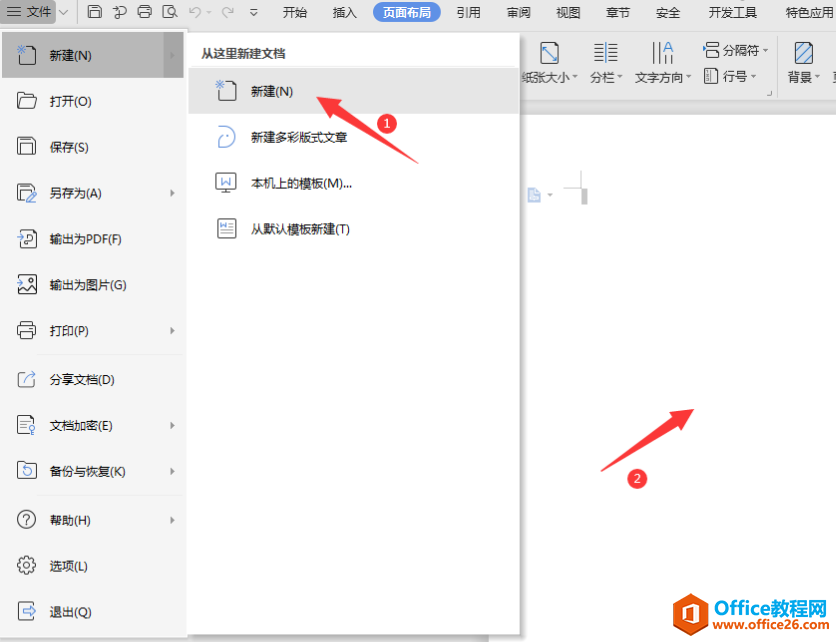
Task: Select 新建(N) in the file menu
Action: point(93,55)
